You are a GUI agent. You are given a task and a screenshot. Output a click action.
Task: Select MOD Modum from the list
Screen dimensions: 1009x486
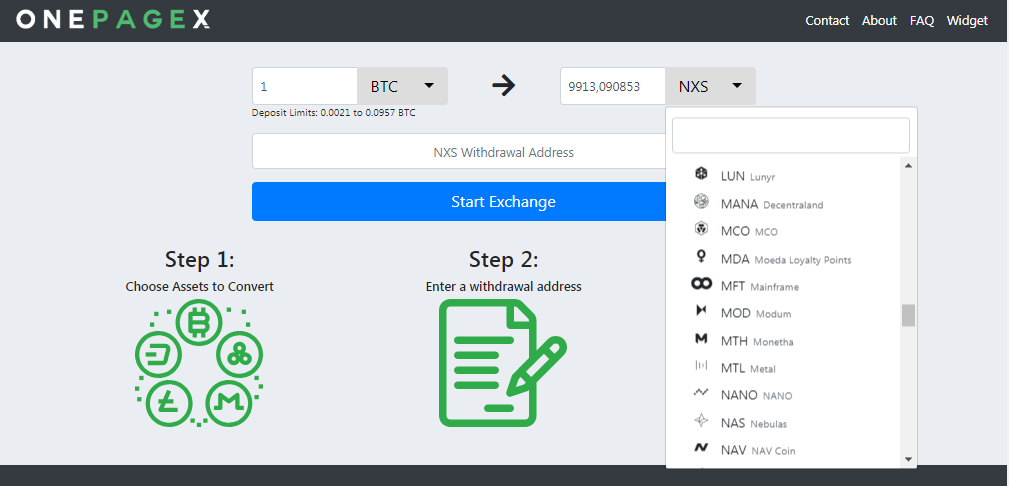(783, 313)
